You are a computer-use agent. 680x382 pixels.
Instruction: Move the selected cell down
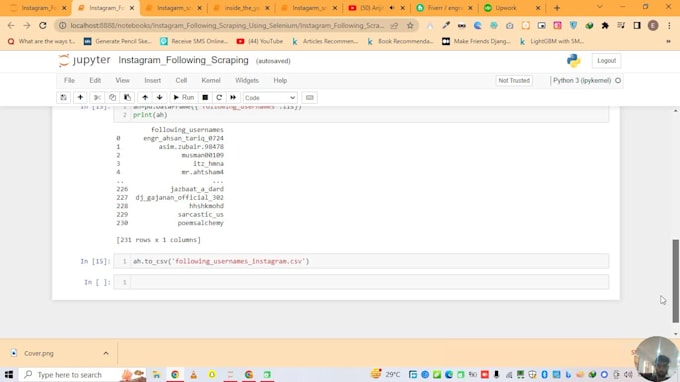click(x=160, y=98)
